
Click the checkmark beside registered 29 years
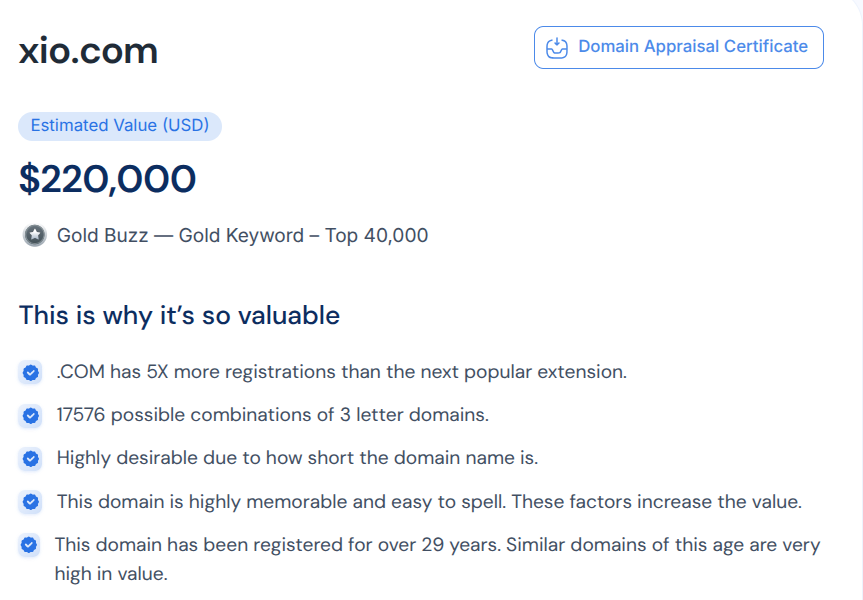pos(30,546)
